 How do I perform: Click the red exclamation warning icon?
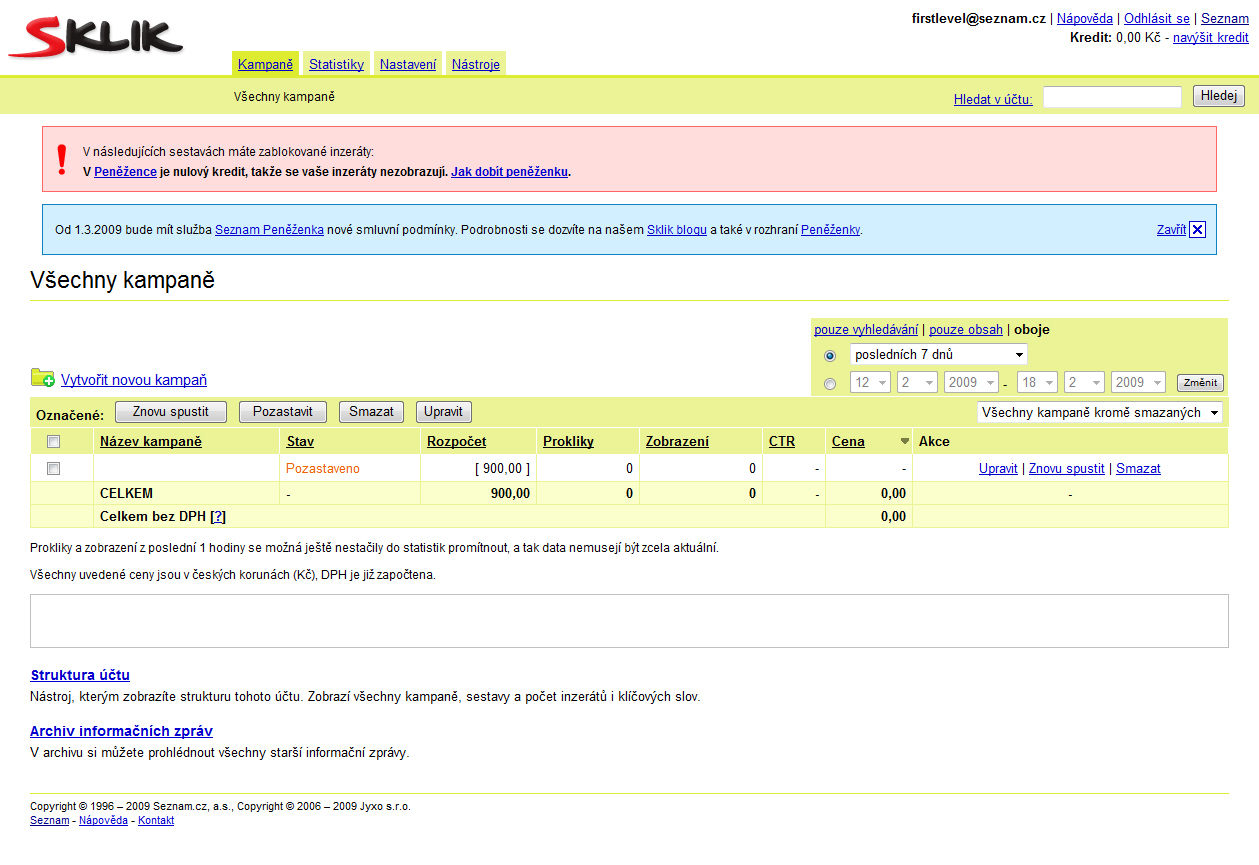tap(62, 159)
